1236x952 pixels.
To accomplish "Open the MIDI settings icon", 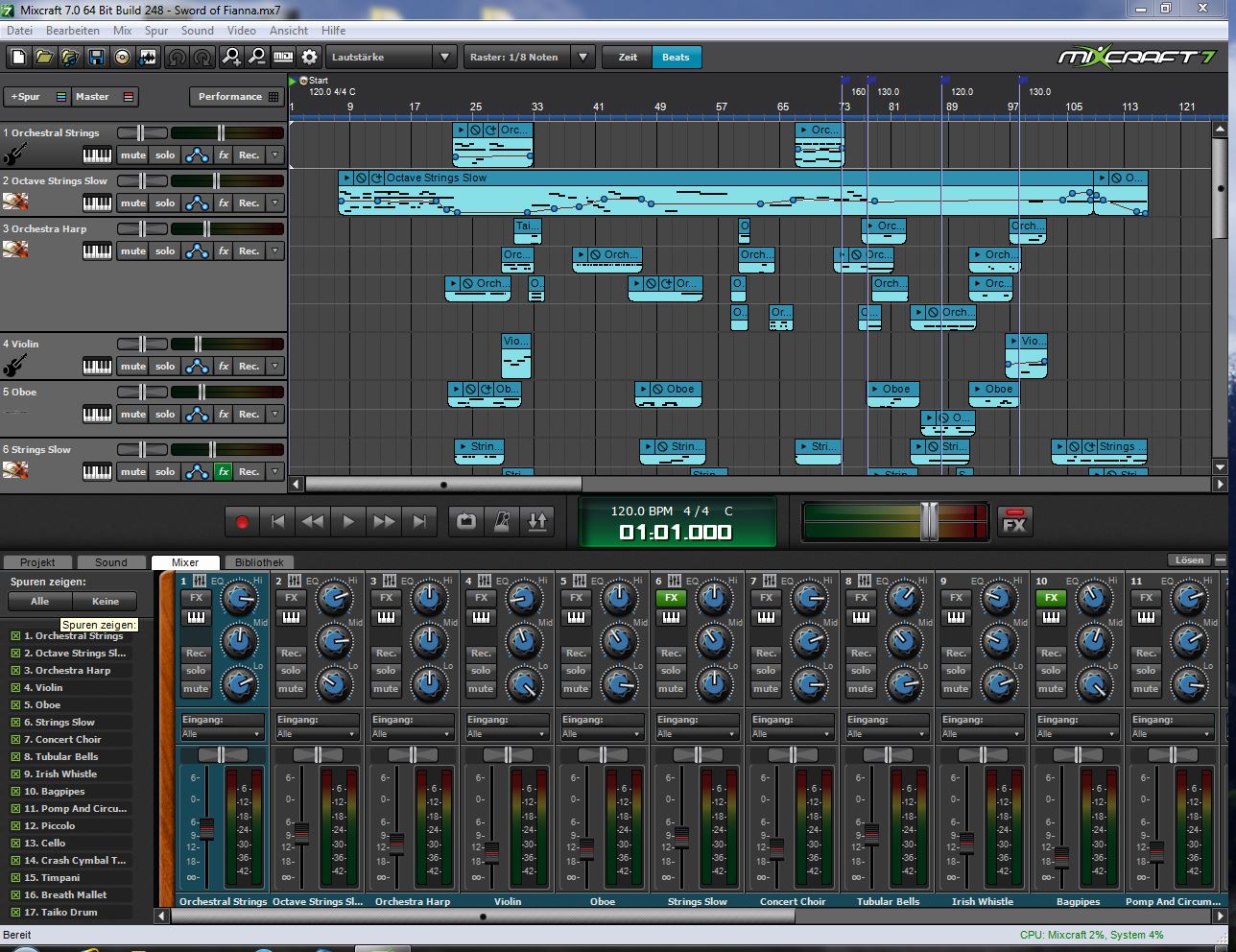I will pyautogui.click(x=283, y=58).
